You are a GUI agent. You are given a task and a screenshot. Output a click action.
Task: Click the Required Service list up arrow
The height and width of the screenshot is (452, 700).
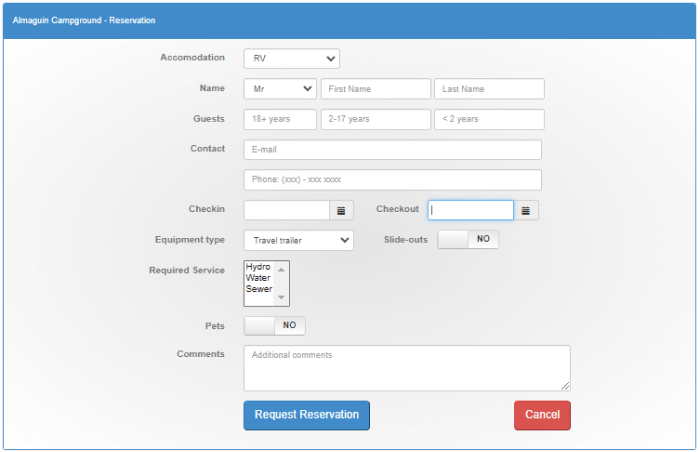pos(281,270)
